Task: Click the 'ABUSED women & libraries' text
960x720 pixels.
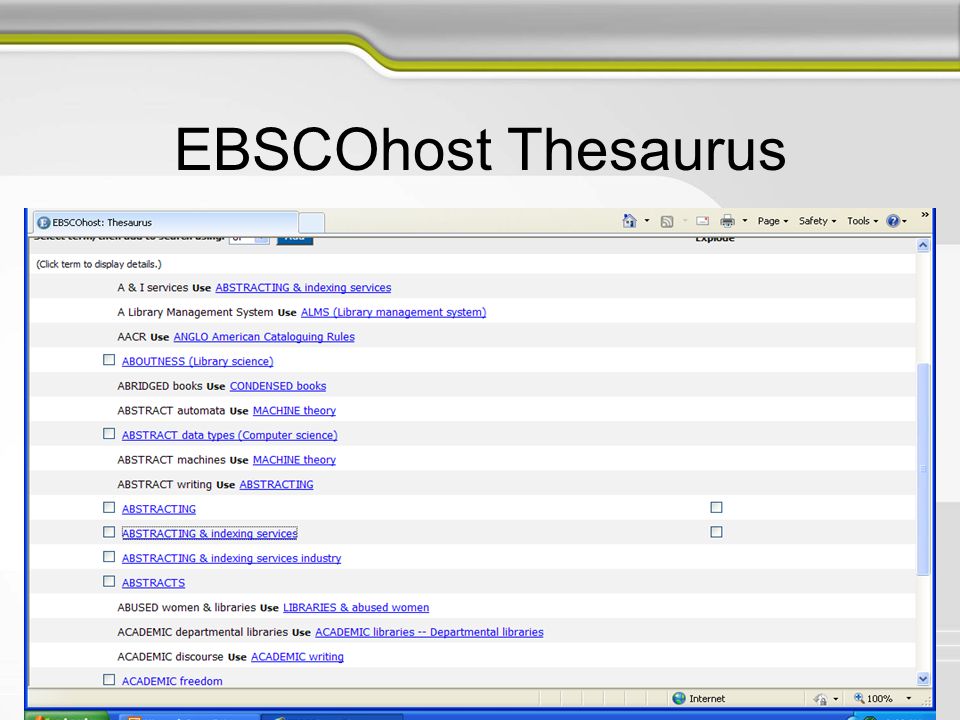Action: click(186, 607)
